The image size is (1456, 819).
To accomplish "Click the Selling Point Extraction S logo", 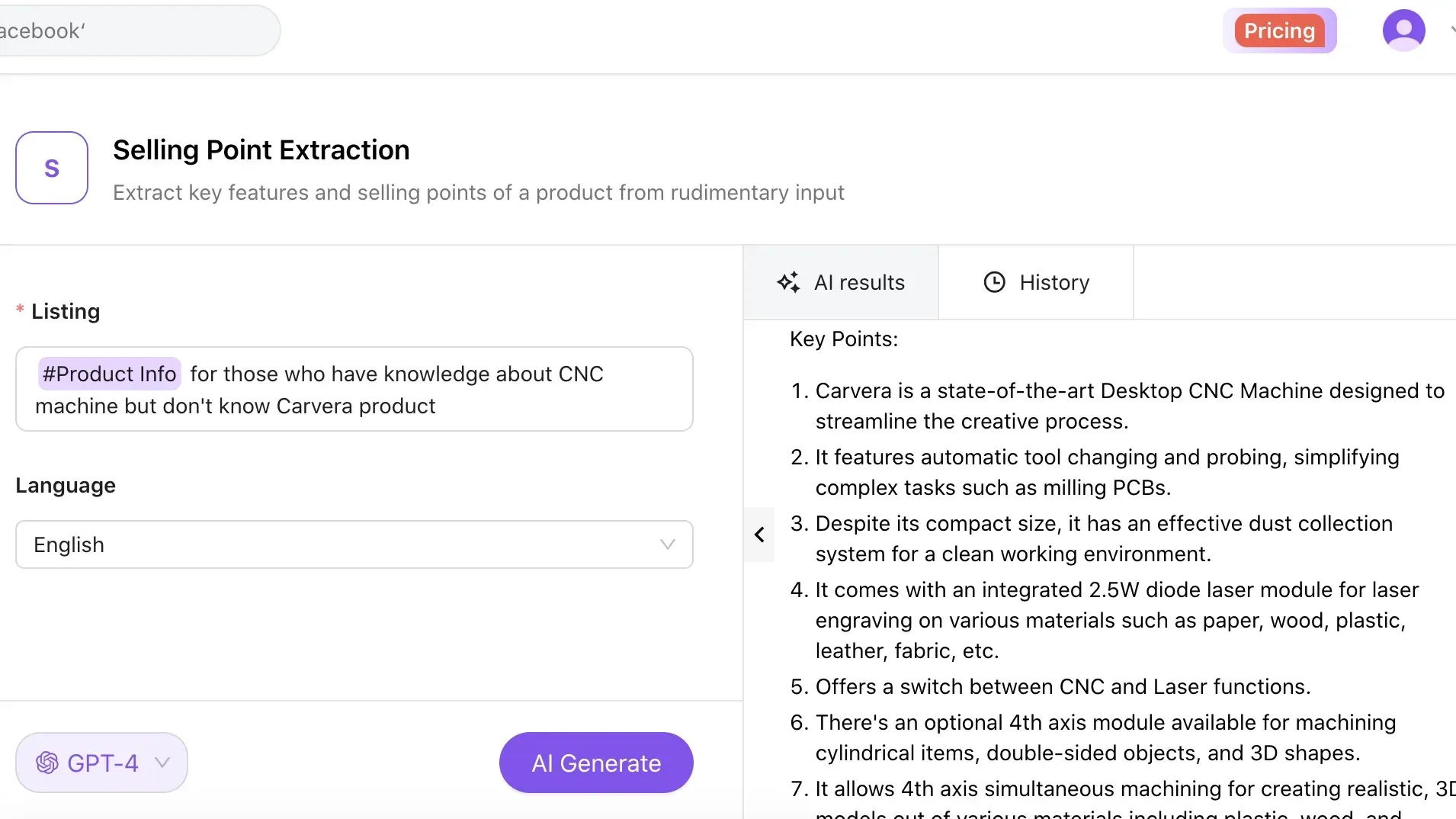I will (x=52, y=168).
